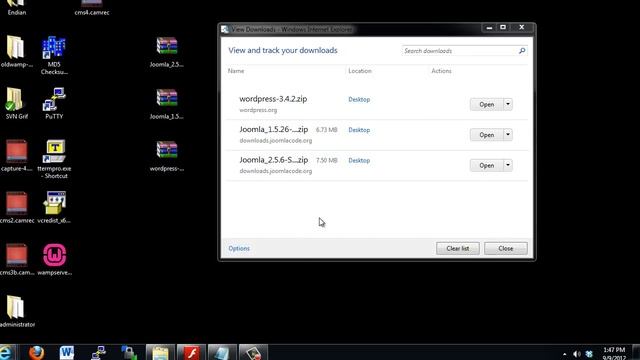Select wordpress-3.4.2.zip file name

coord(273,99)
